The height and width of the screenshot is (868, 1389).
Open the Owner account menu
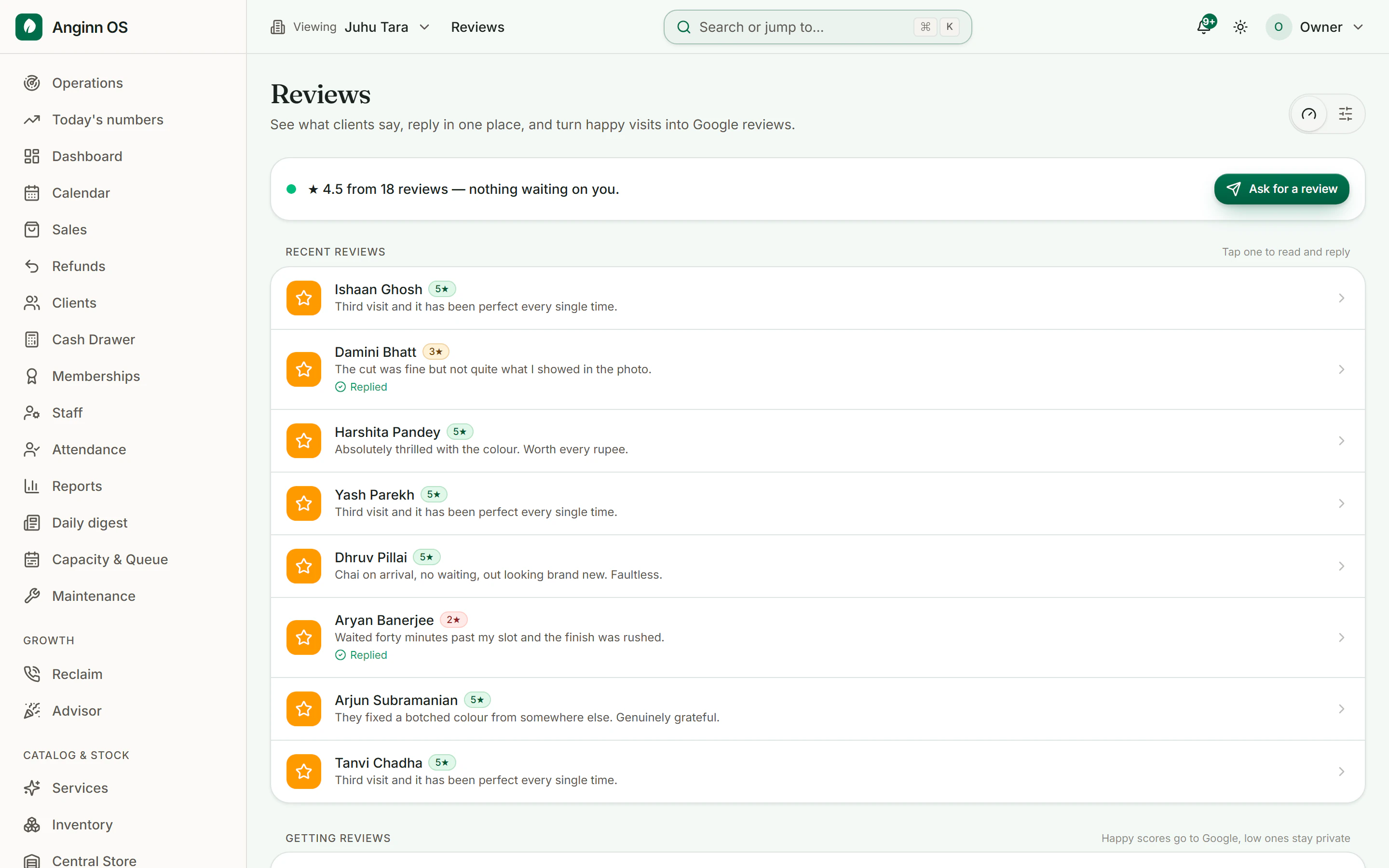click(1314, 27)
